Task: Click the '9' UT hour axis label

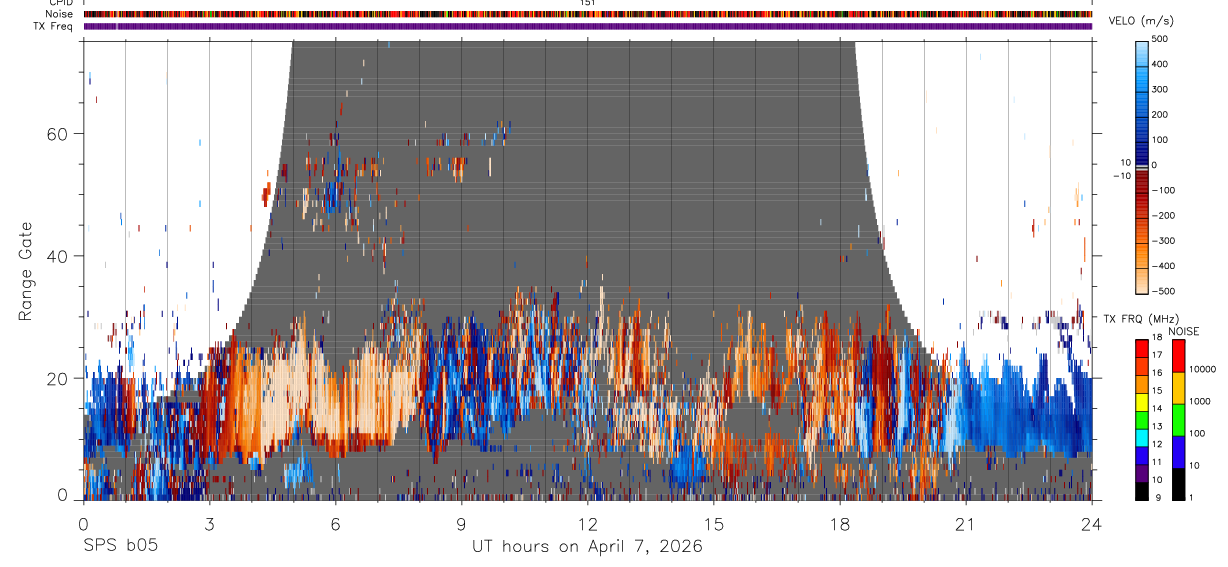Action: pos(461,523)
